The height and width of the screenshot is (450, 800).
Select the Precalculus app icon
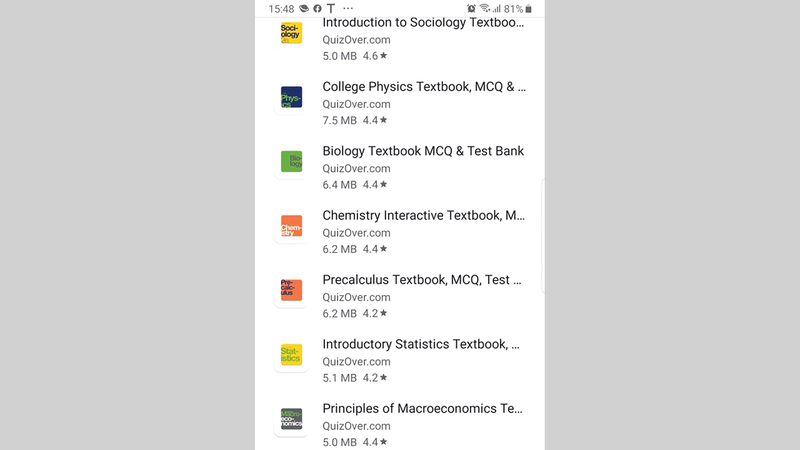291,291
